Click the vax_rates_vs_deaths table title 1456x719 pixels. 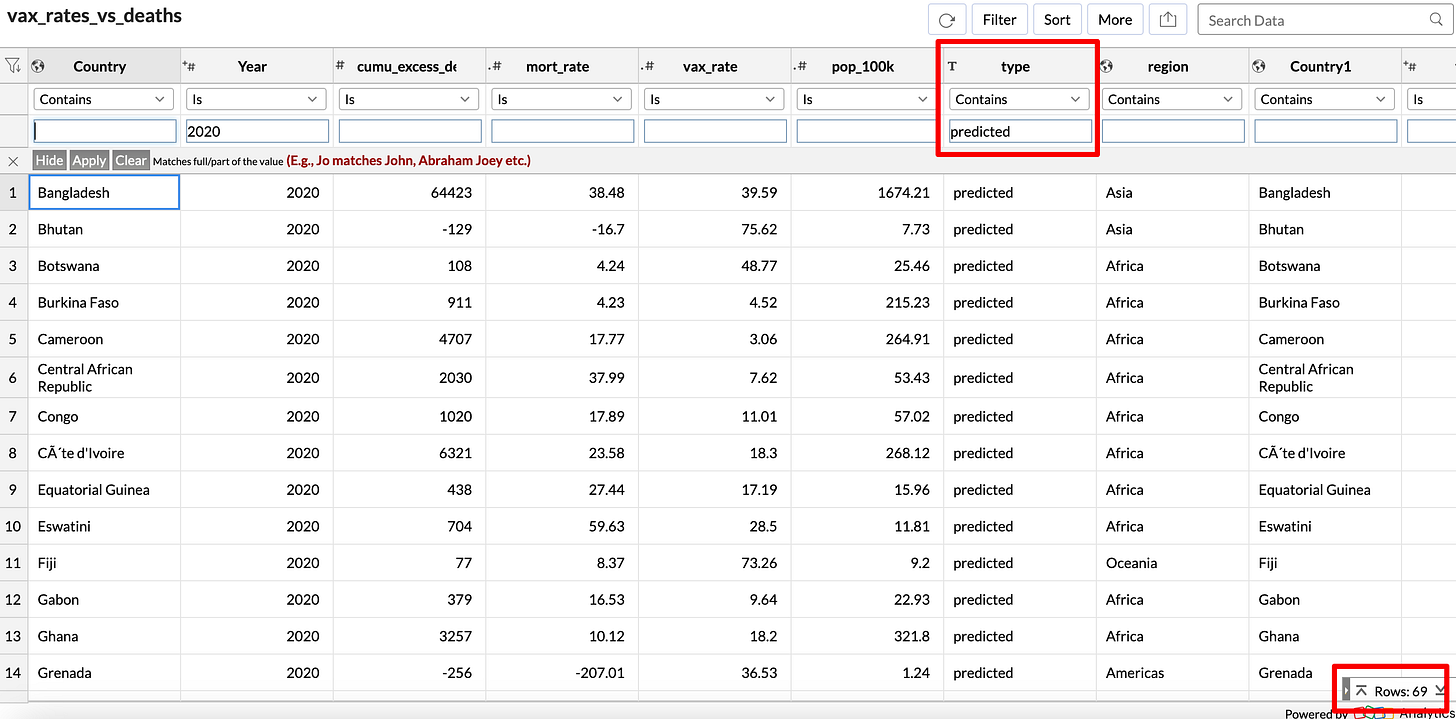[95, 17]
